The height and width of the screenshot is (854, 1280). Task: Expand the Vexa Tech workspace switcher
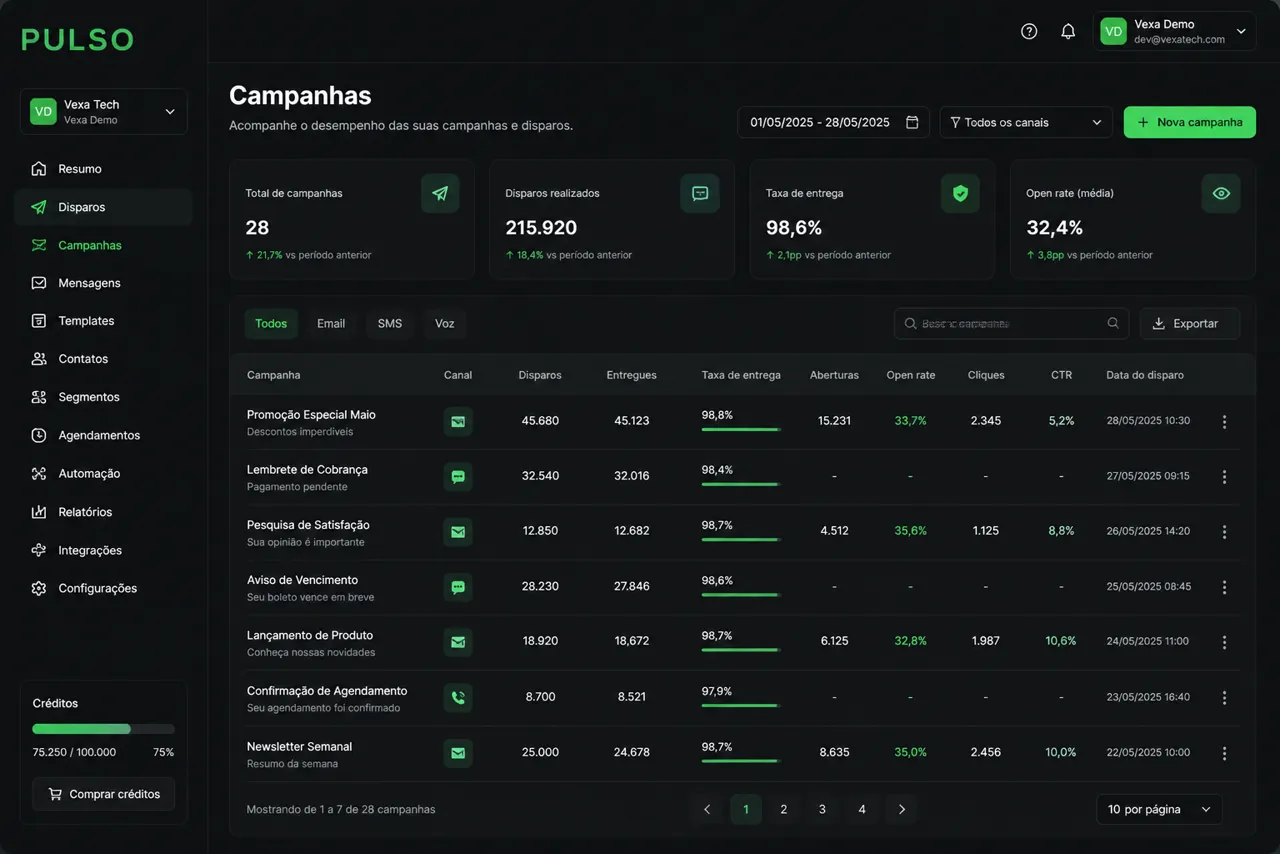[103, 112]
